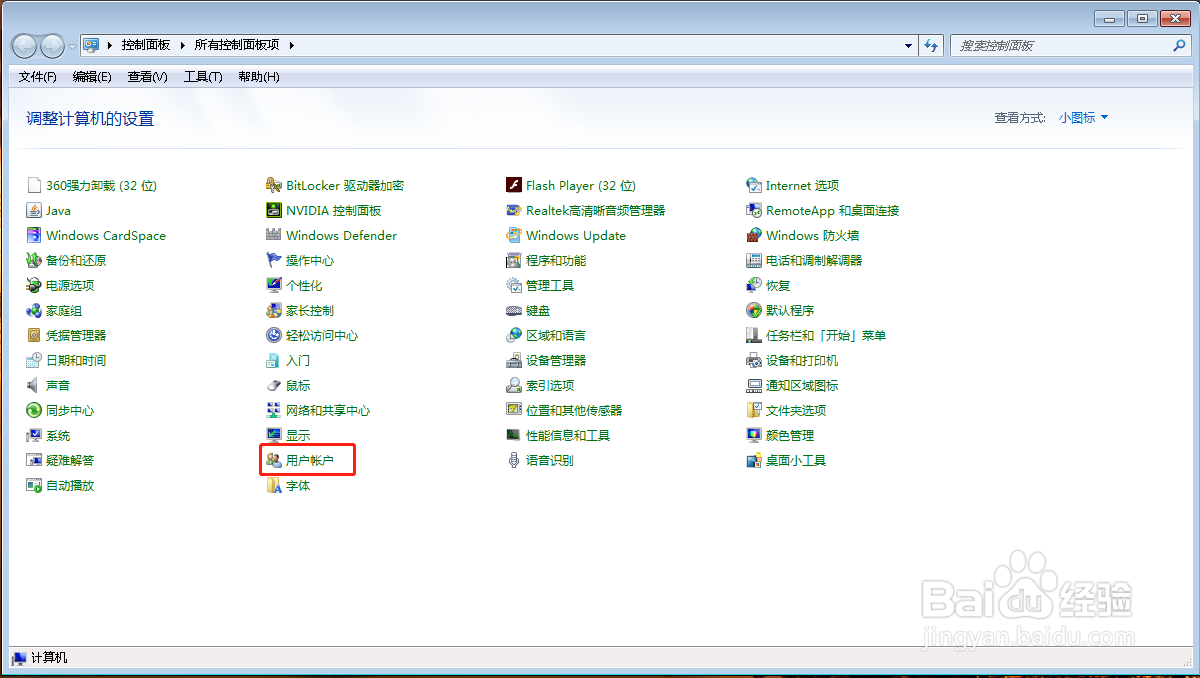Open the Windows 防火墙 icon

click(x=754, y=235)
